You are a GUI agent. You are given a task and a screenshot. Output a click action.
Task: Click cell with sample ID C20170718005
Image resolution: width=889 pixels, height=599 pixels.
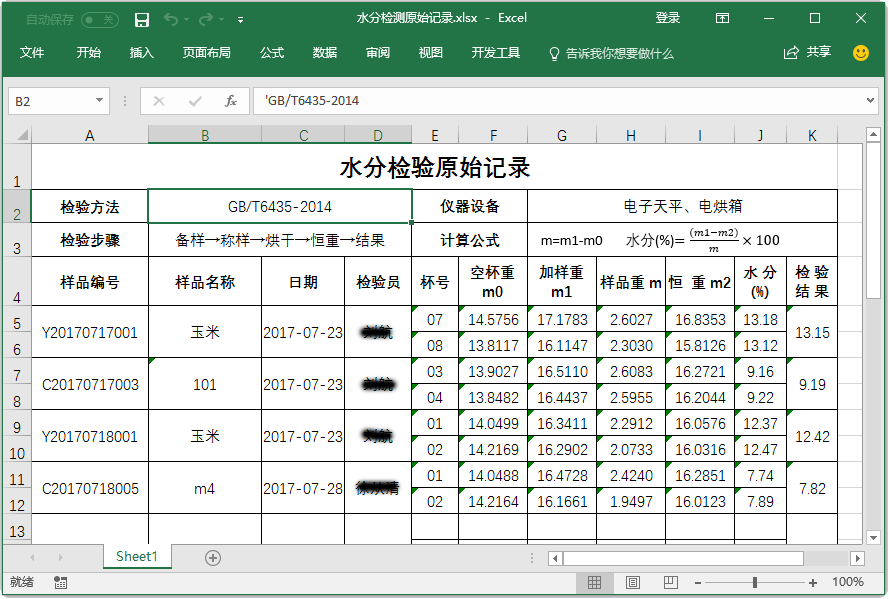90,488
